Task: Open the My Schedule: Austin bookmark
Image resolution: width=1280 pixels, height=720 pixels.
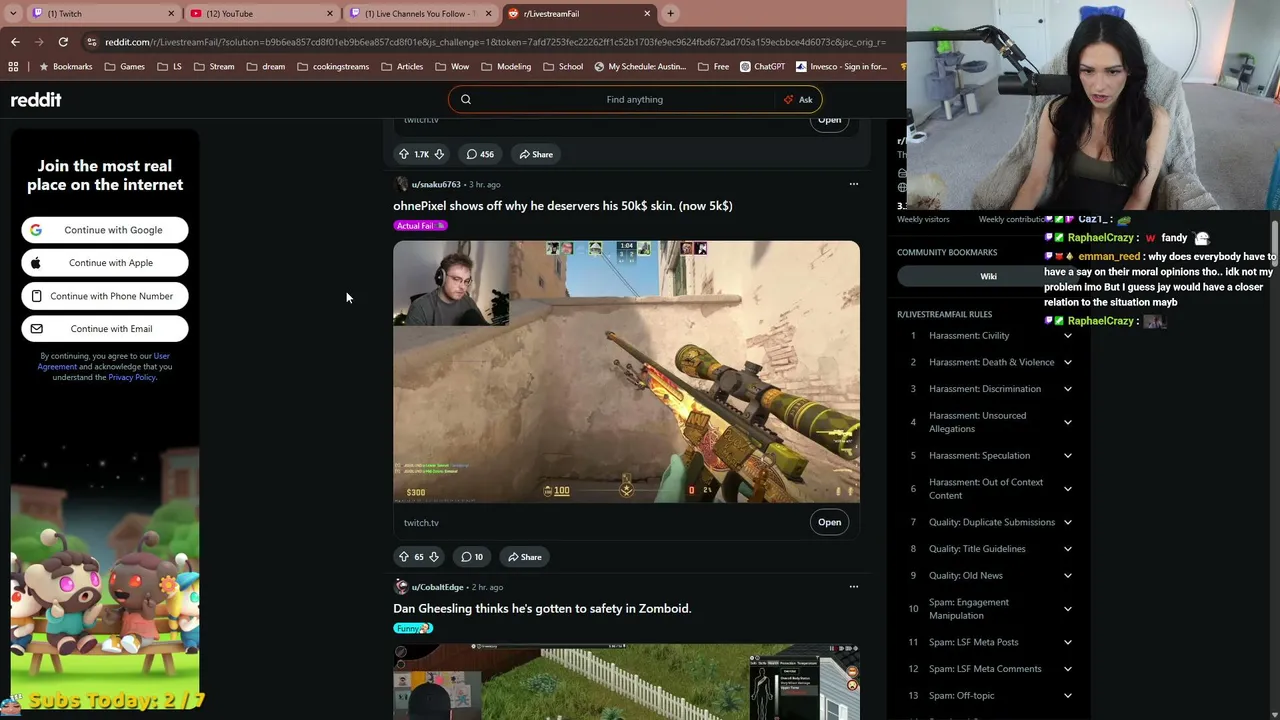Action: (640, 67)
